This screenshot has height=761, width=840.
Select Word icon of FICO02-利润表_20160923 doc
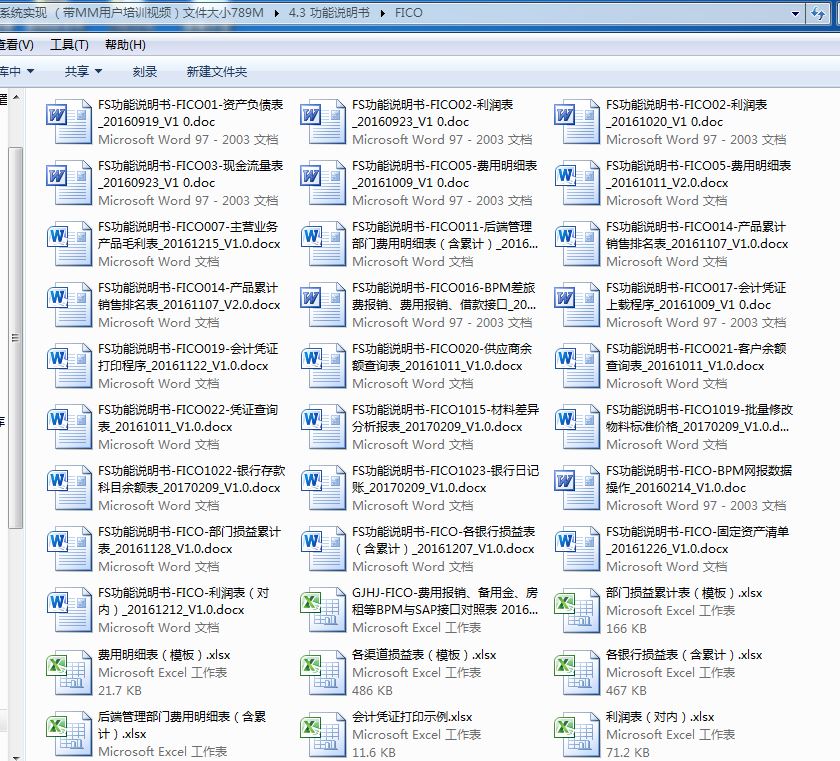(x=322, y=122)
